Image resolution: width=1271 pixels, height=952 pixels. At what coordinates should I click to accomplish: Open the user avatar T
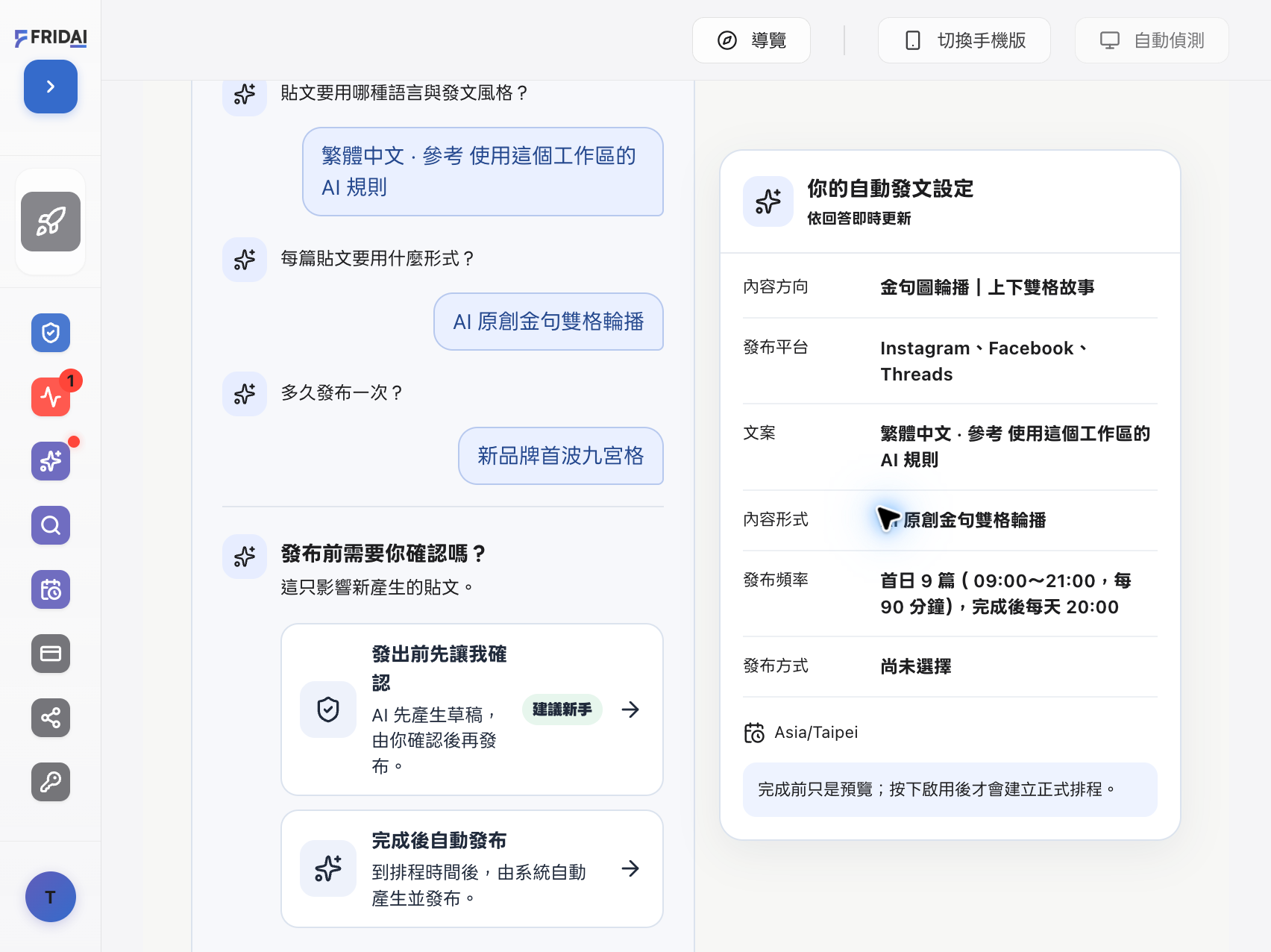pyautogui.click(x=51, y=897)
